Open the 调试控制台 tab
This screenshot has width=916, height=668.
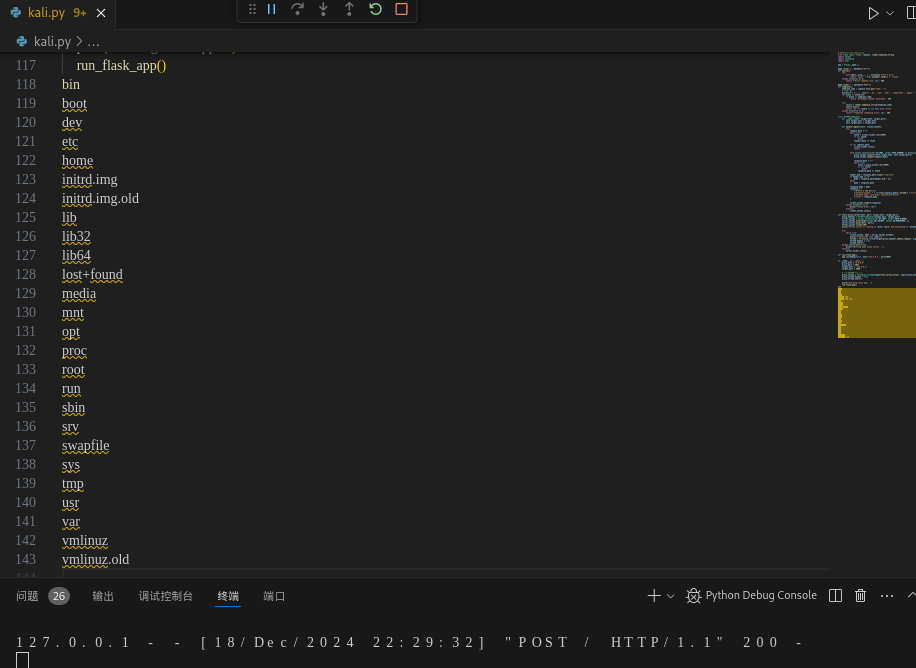click(x=166, y=596)
